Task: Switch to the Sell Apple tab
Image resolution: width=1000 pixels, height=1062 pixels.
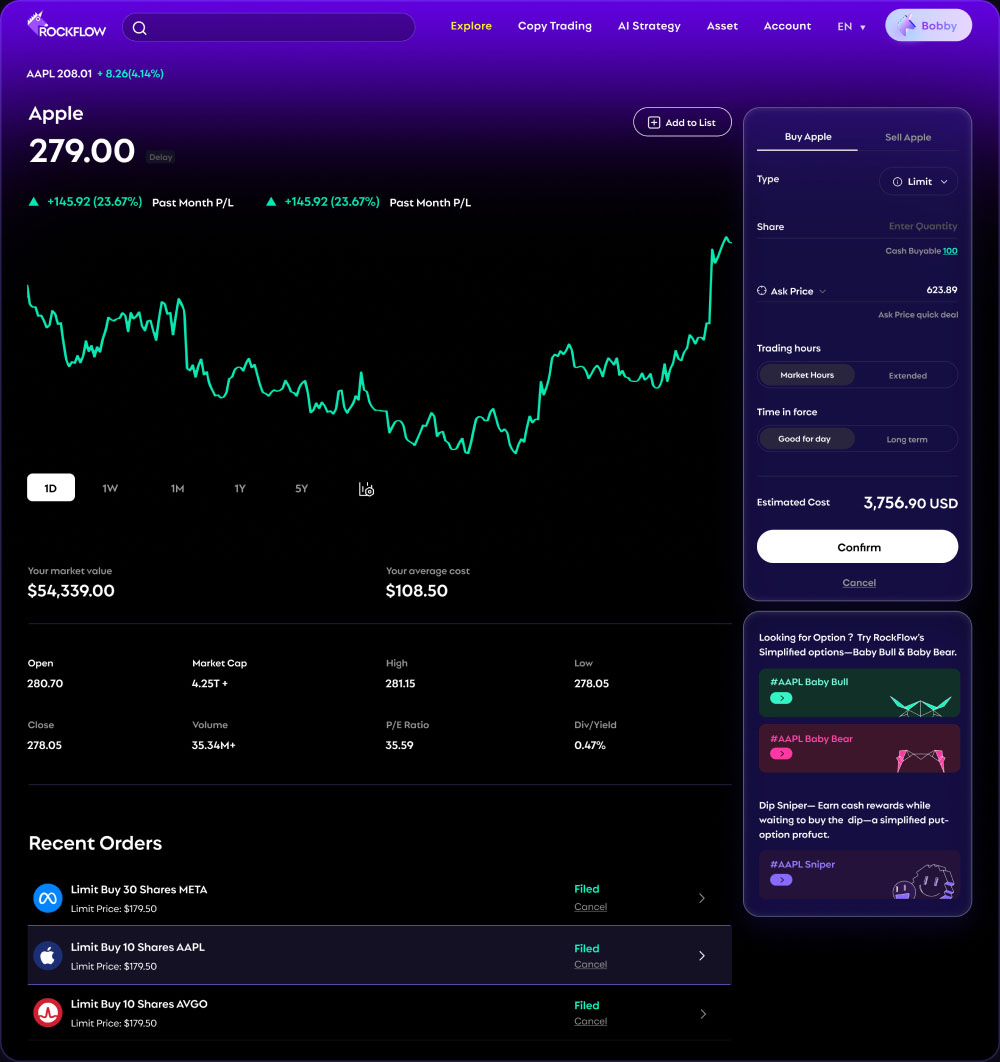Action: point(908,137)
